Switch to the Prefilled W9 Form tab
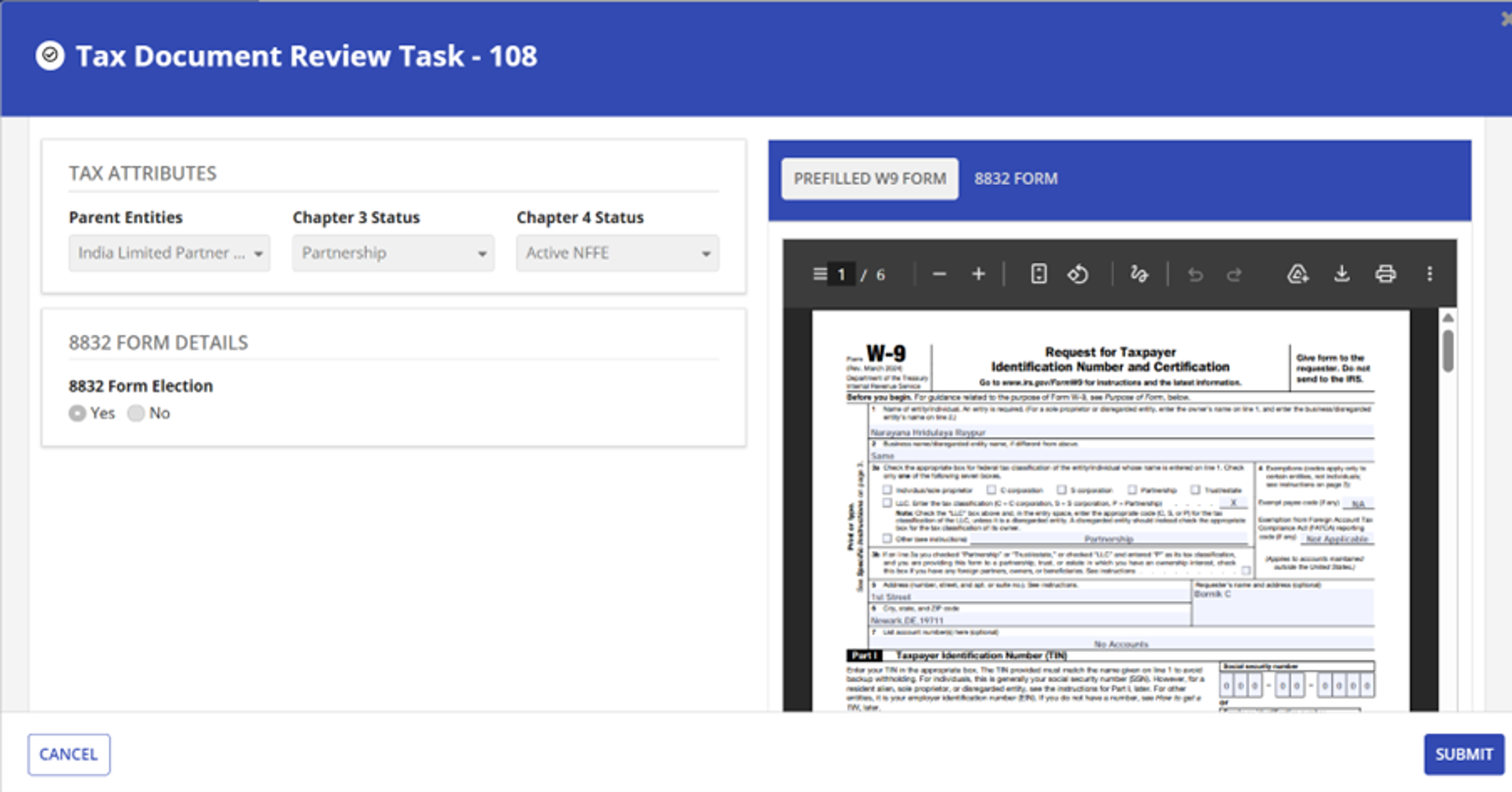 click(870, 178)
